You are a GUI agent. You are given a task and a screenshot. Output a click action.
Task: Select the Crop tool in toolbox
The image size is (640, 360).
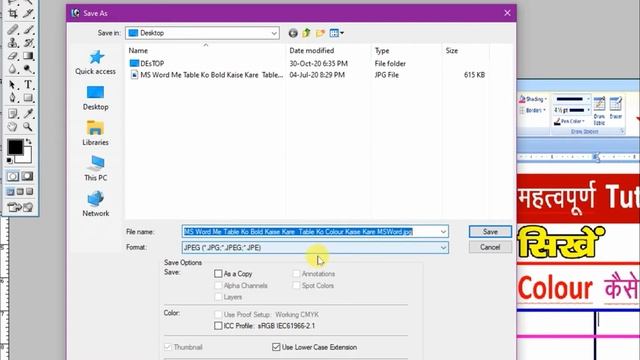13,14
